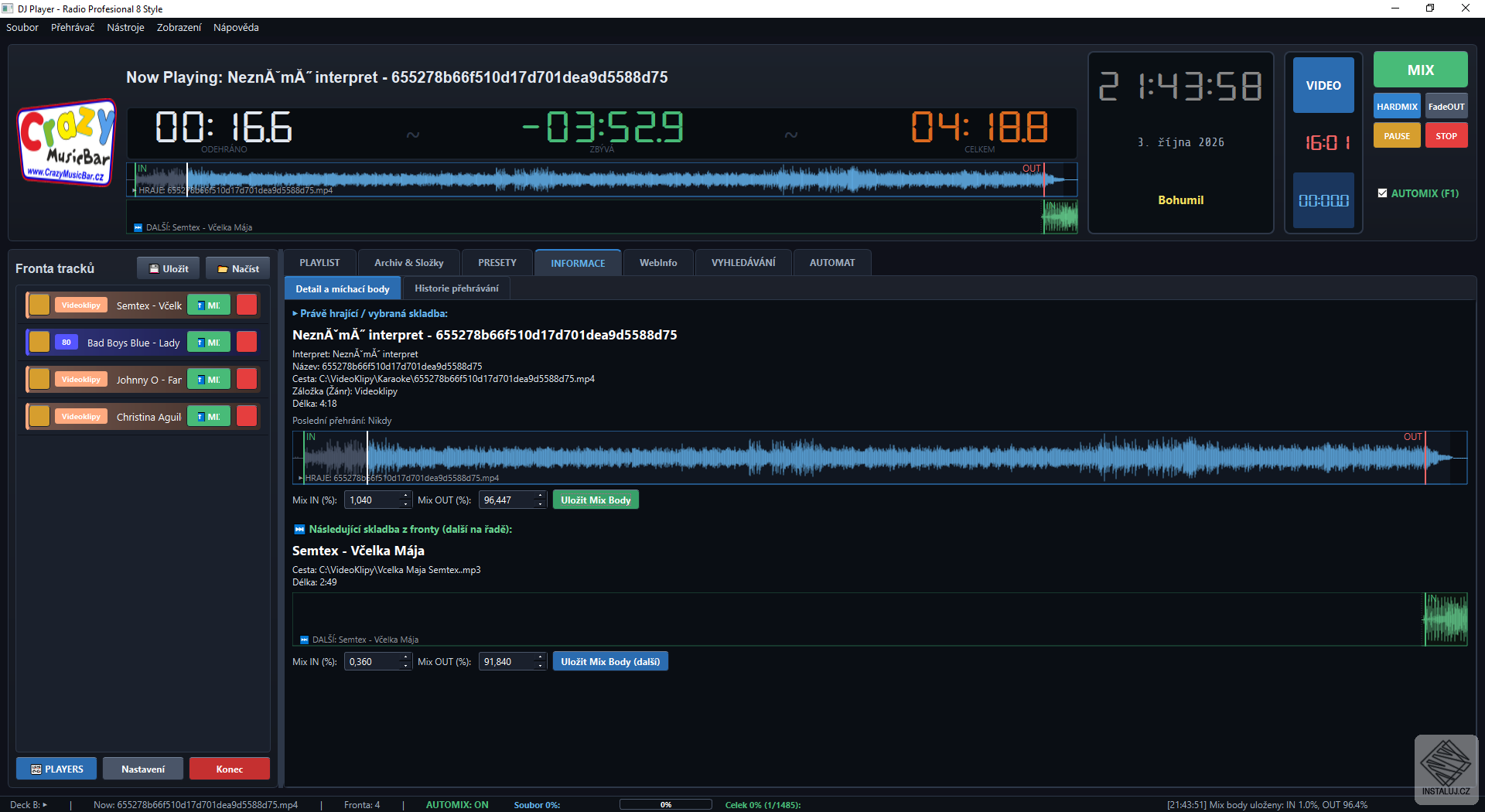Click the red remove square on the Christina Aguilera row
The width and height of the screenshot is (1485, 812).
click(x=247, y=416)
